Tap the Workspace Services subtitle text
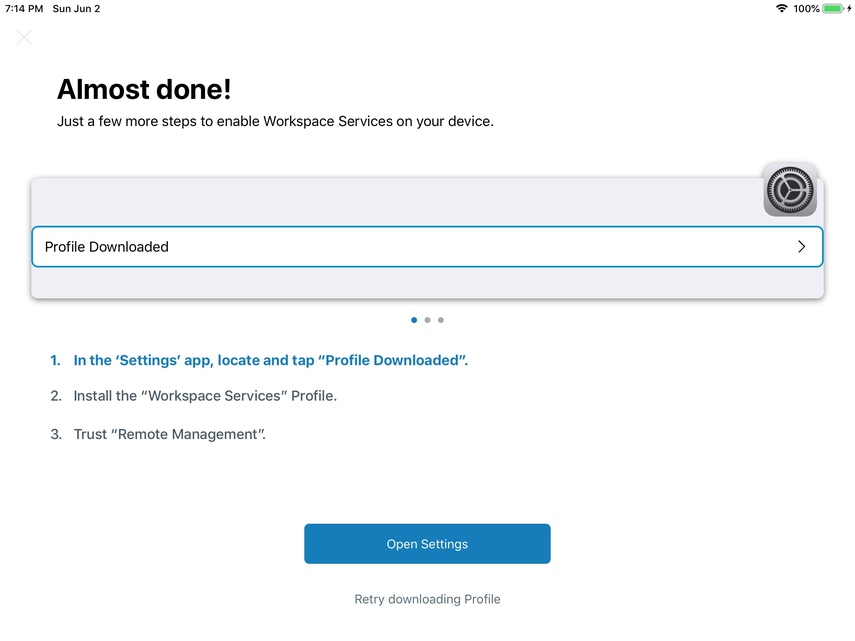This screenshot has height=641, width=855. click(275, 122)
